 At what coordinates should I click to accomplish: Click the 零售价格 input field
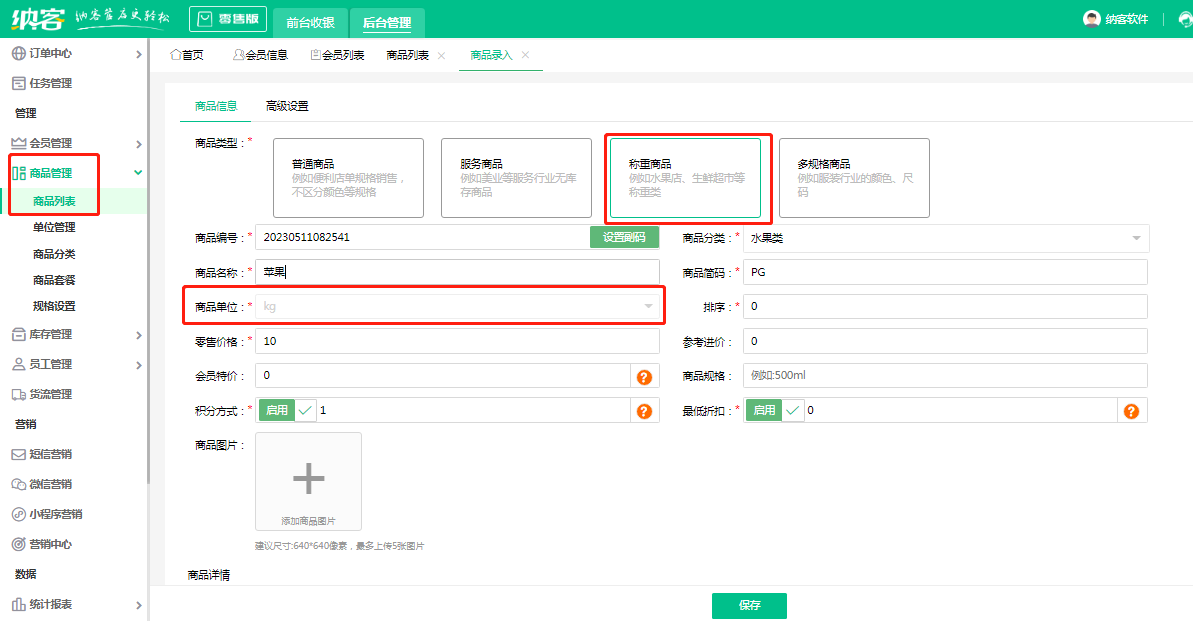point(457,341)
